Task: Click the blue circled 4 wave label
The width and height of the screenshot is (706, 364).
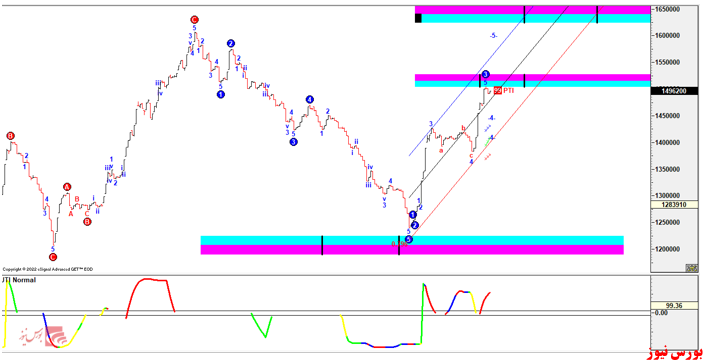Action: pyautogui.click(x=309, y=100)
